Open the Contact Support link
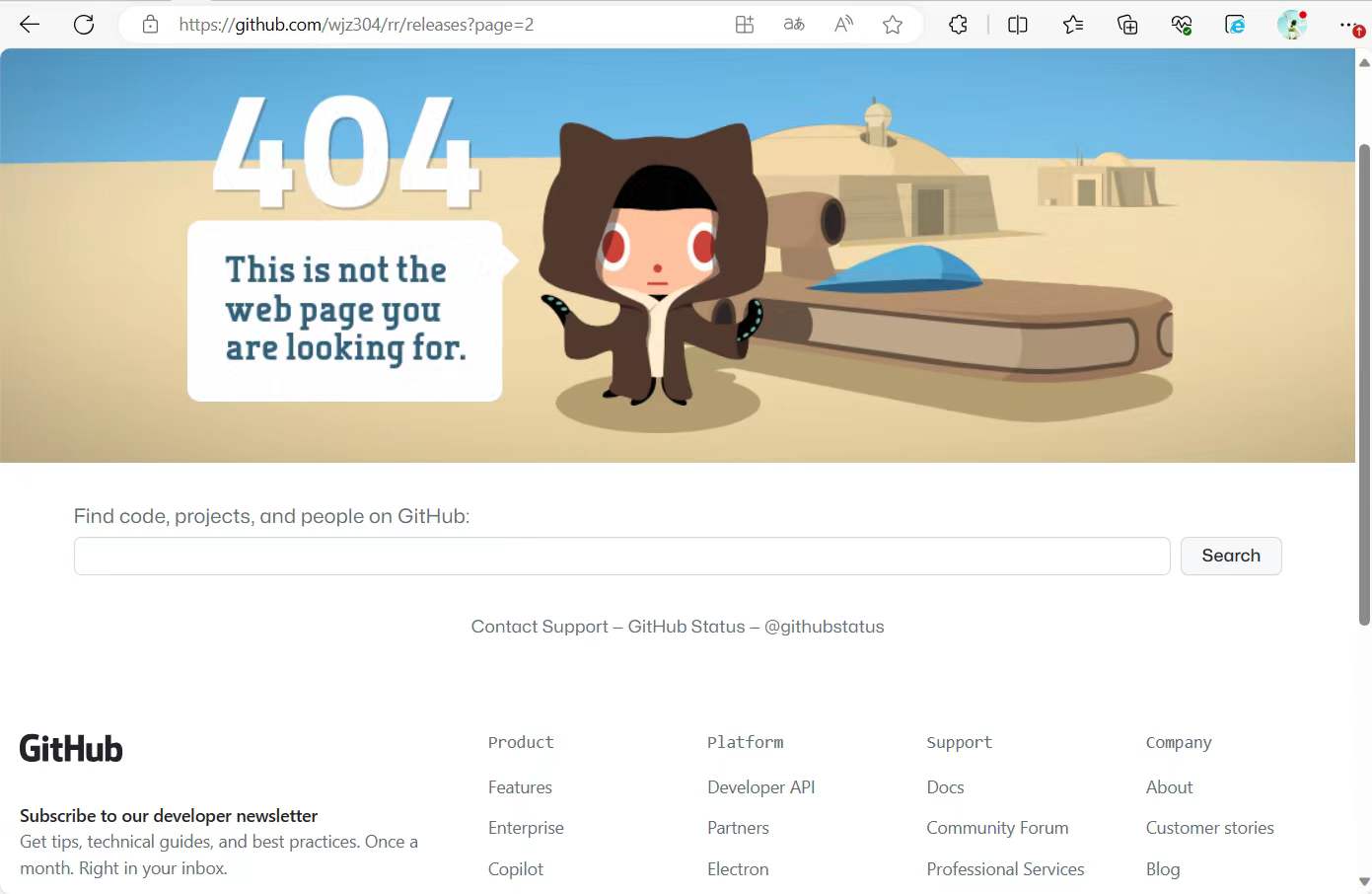Screen dimensions: 1372x894 click(540, 627)
